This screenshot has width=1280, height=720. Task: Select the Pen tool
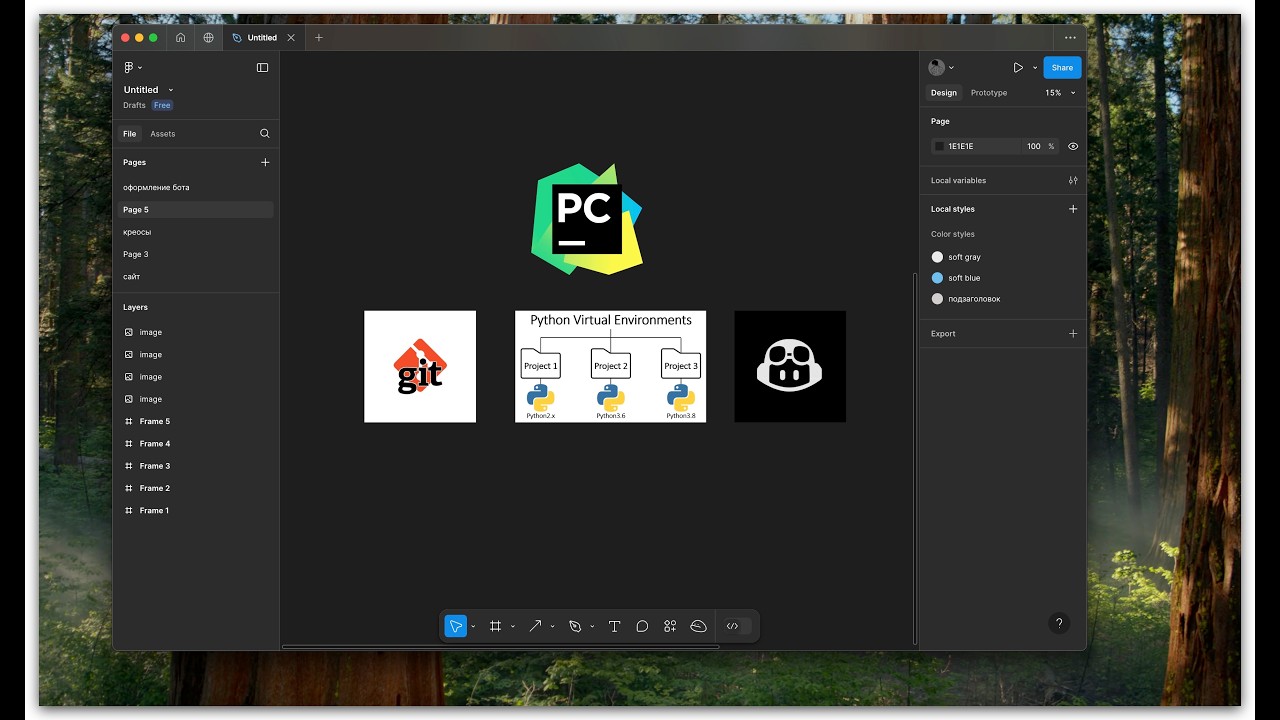(x=575, y=626)
